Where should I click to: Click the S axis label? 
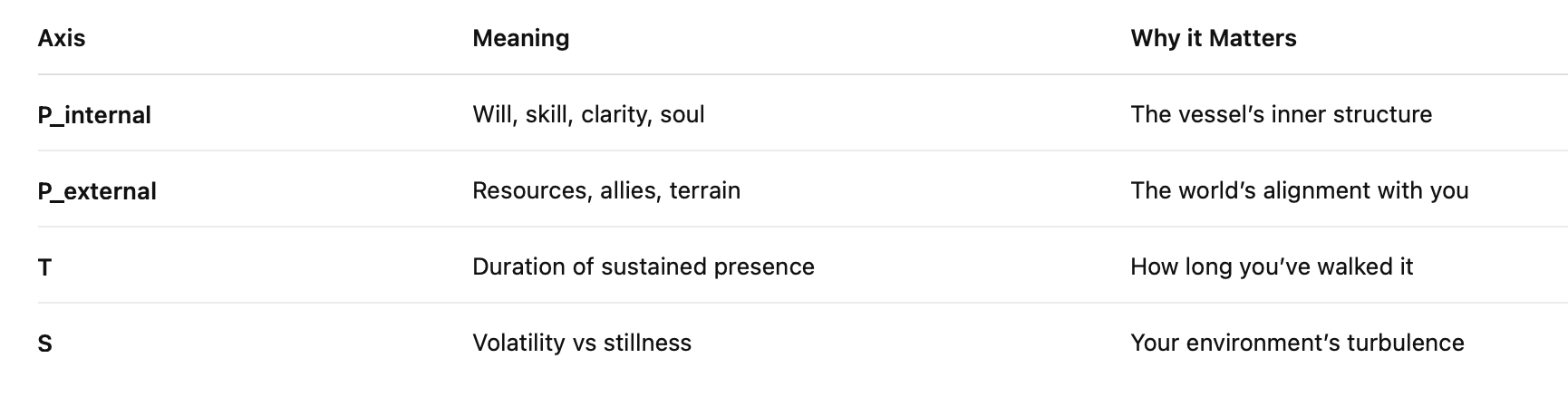45,344
